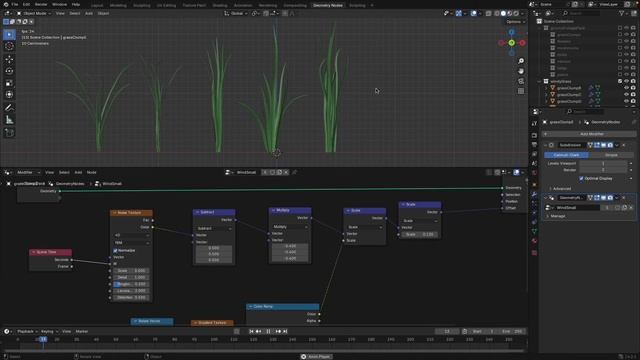Remove the Subdivision modifier with its X
The height and width of the screenshot is (360, 640).
coord(624,145)
